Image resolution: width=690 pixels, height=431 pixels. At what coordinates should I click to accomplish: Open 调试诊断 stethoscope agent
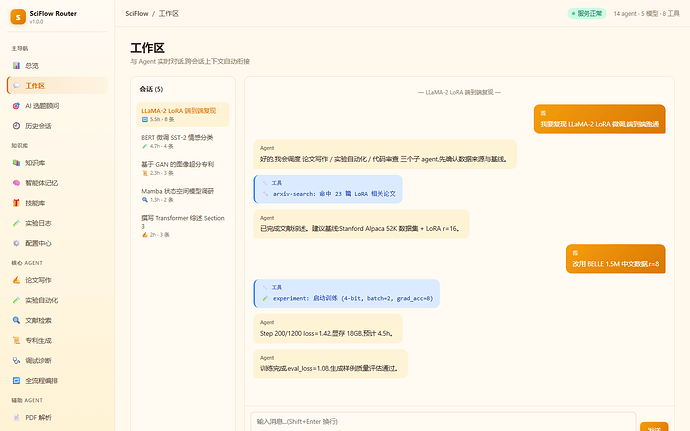pos(57,361)
